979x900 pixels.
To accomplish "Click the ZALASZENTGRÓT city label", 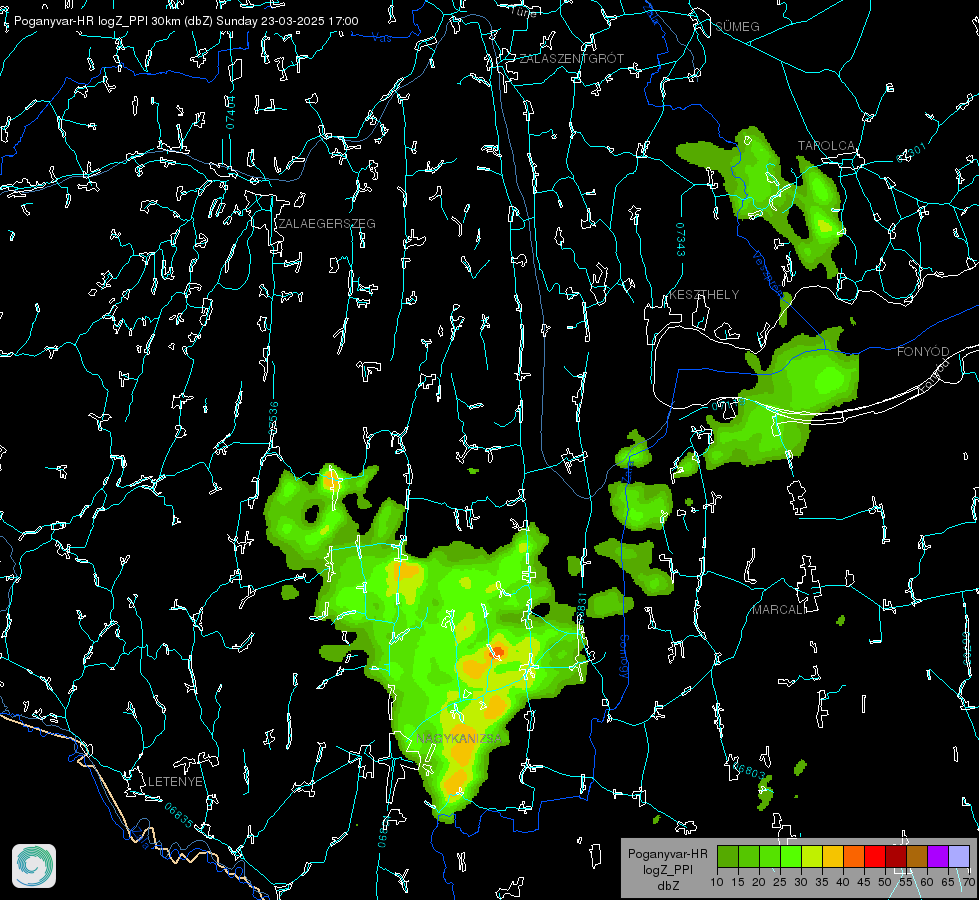I will tap(571, 58).
